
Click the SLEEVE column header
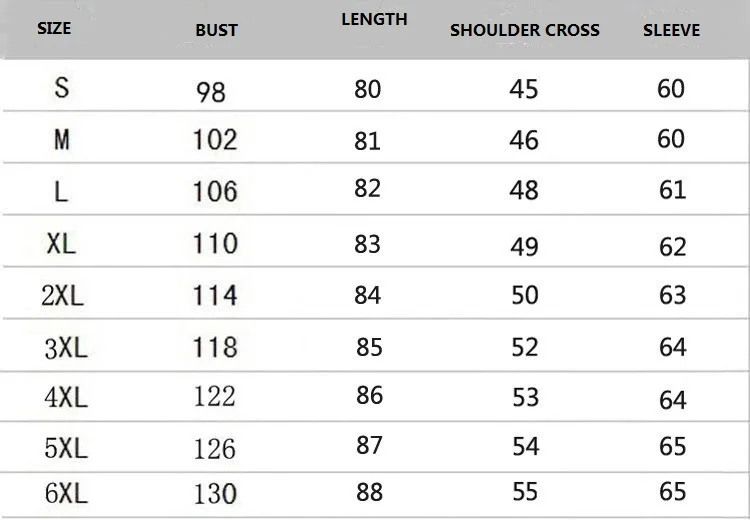coord(672,30)
